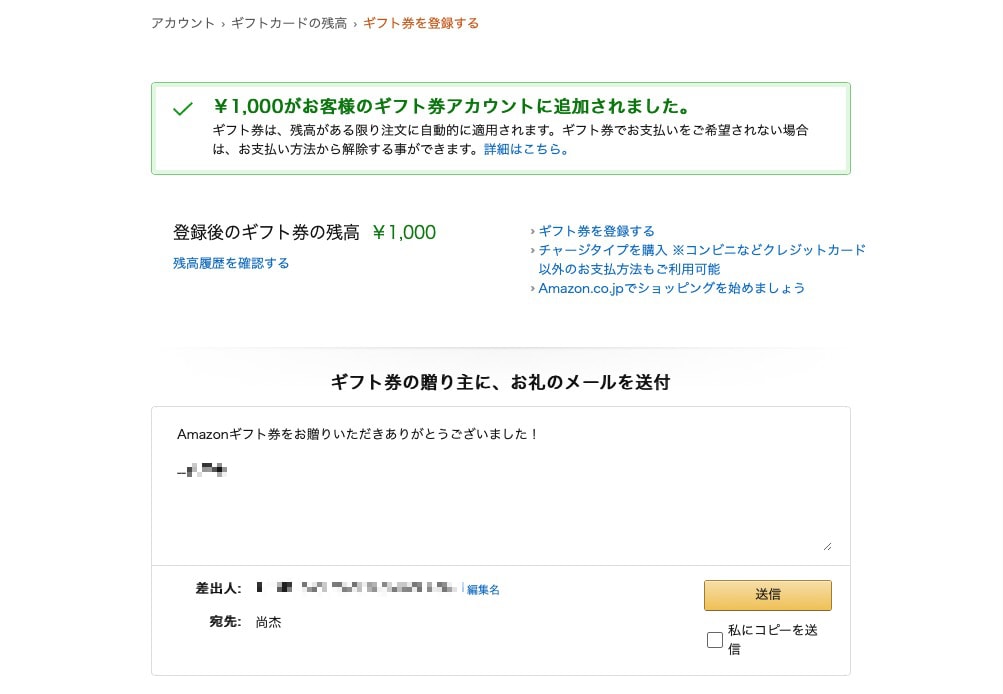The height and width of the screenshot is (694, 1003).
Task: Start shopping via the Amazon.co.jp link
Action: click(671, 288)
